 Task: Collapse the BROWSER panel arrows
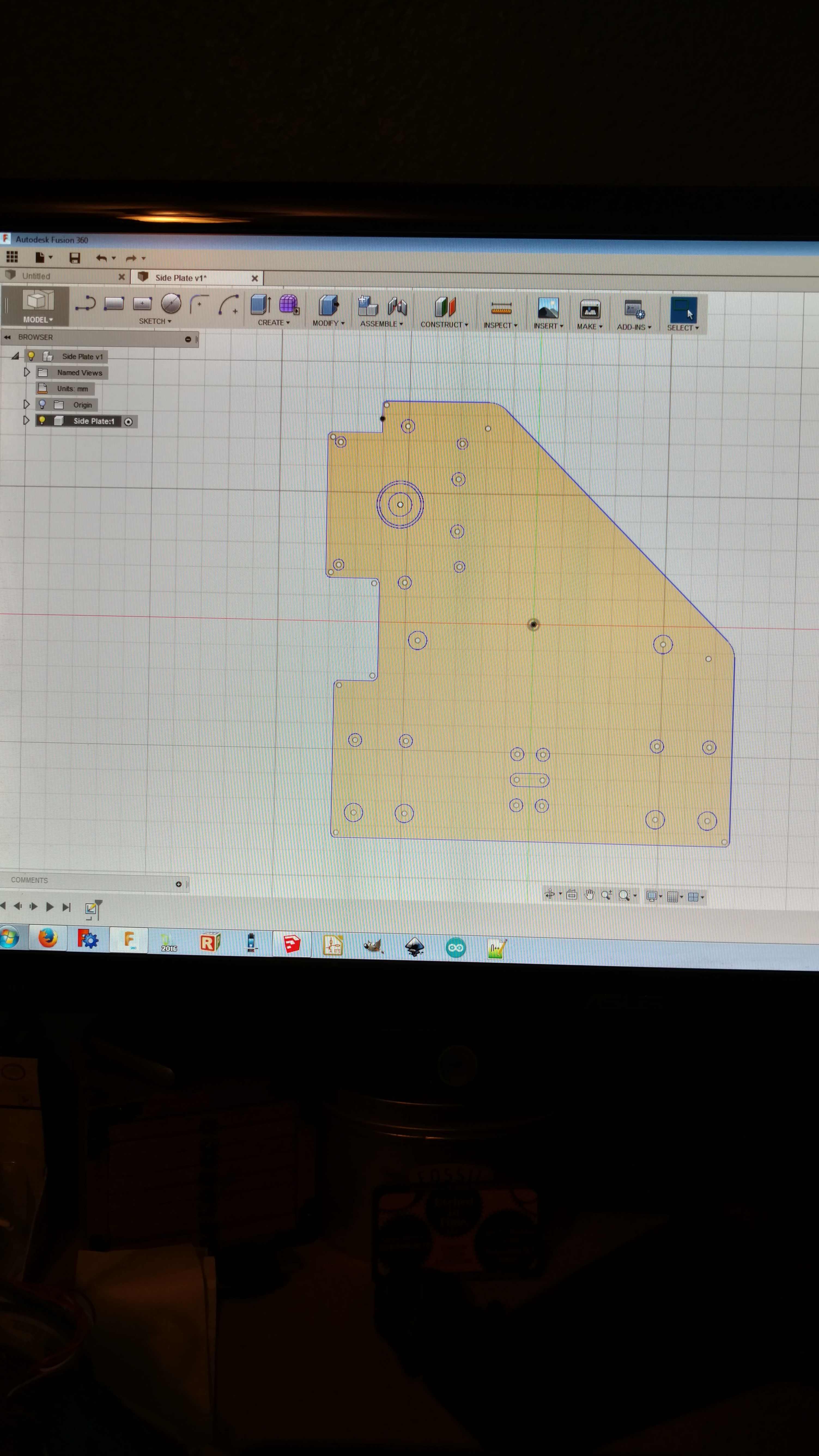pyautogui.click(x=7, y=337)
